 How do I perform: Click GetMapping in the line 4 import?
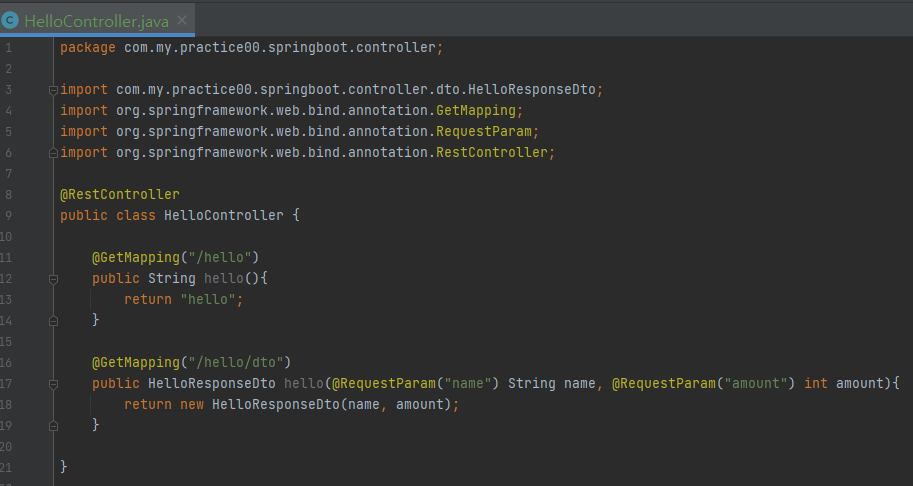pyautogui.click(x=476, y=111)
